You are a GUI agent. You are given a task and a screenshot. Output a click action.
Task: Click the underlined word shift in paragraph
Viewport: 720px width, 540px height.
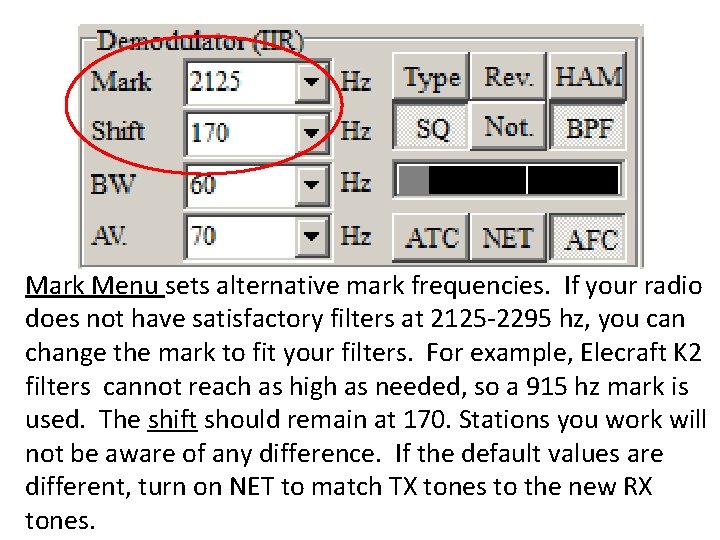[x=173, y=420]
